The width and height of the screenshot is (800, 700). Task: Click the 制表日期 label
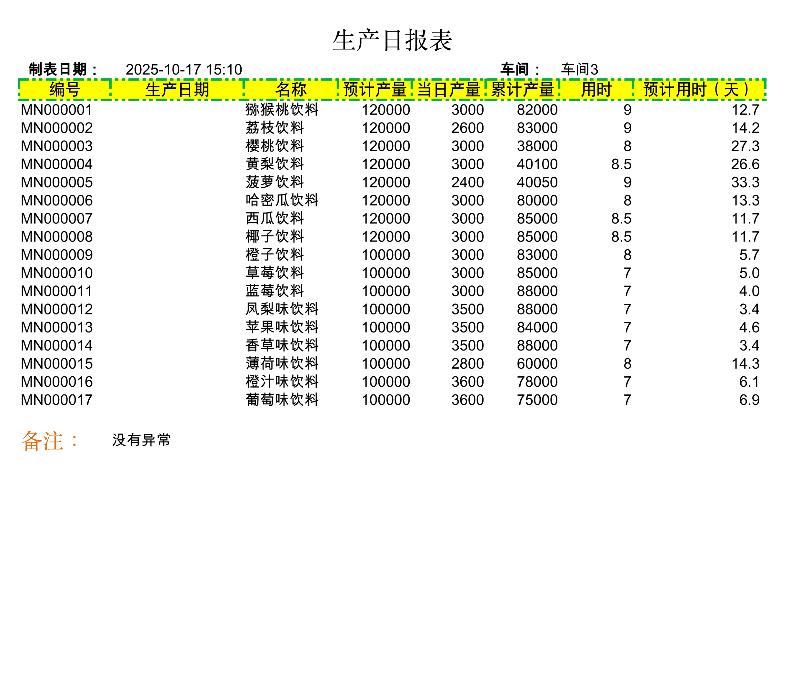coord(63,69)
